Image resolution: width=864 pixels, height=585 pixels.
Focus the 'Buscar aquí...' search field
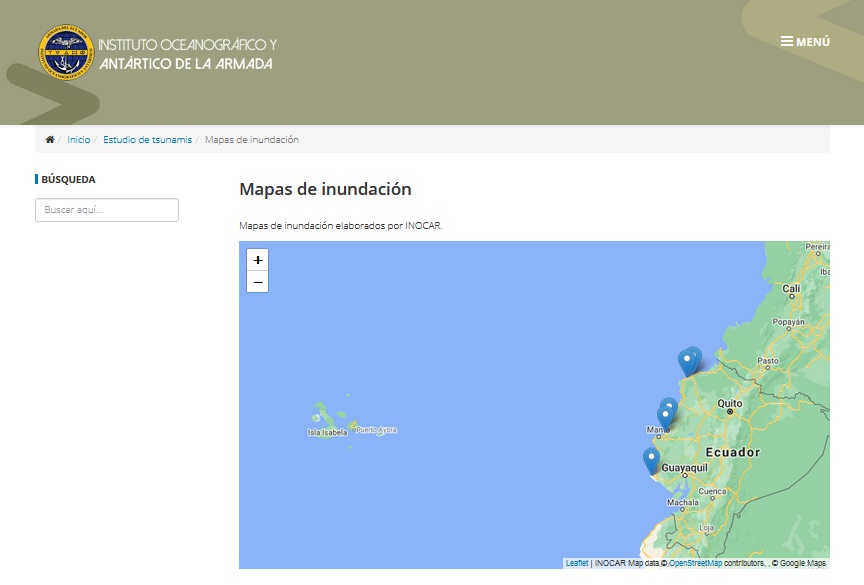click(x=107, y=210)
